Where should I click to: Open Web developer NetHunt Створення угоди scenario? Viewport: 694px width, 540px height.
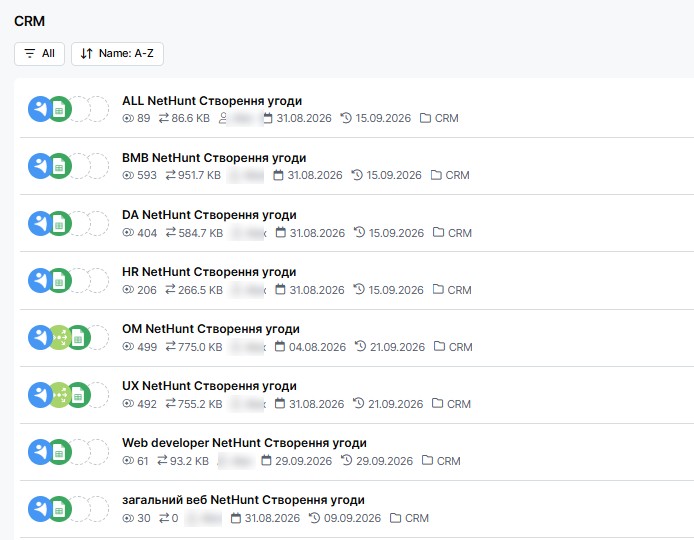[244, 443]
